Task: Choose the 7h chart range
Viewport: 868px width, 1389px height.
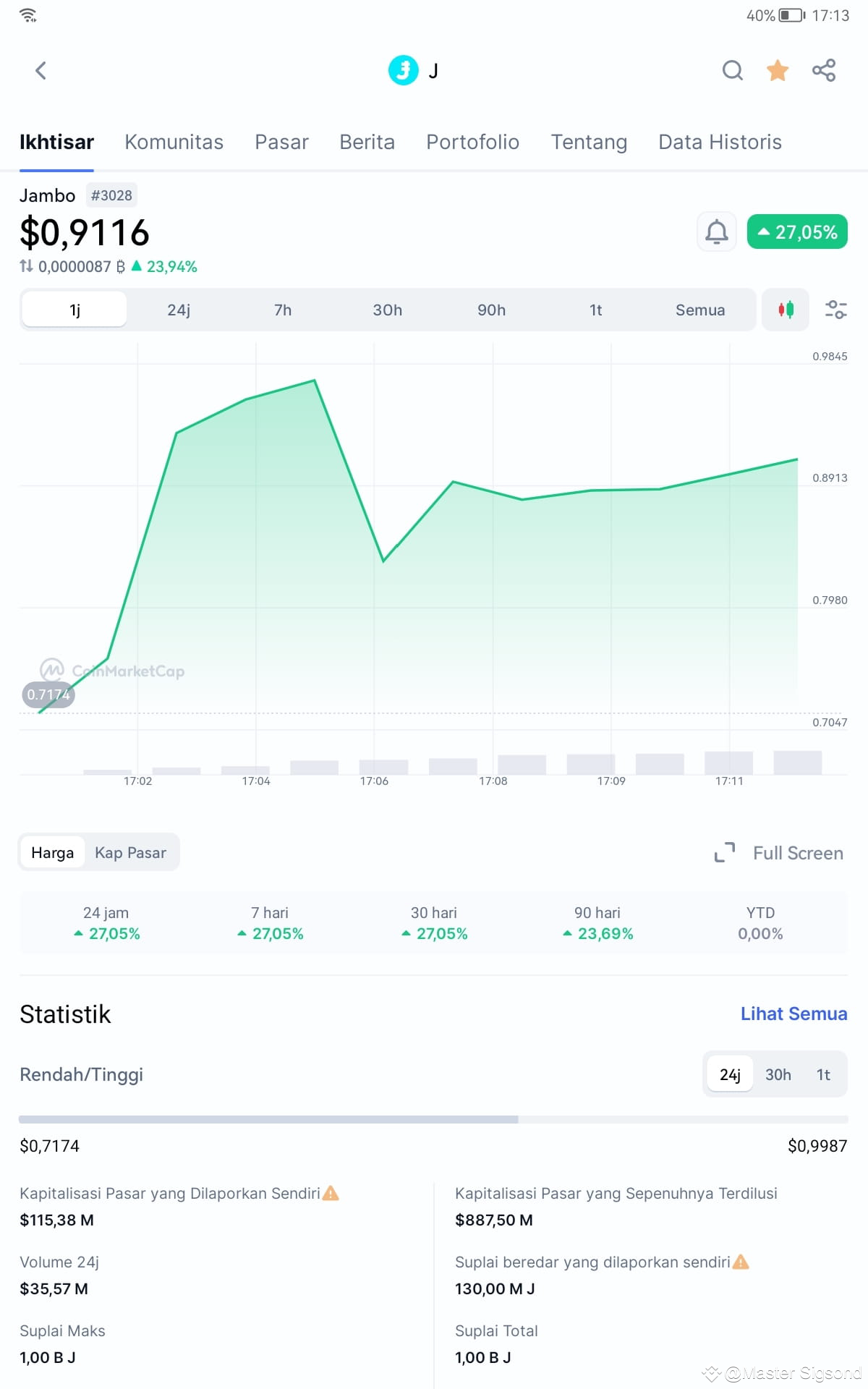Action: (x=283, y=310)
